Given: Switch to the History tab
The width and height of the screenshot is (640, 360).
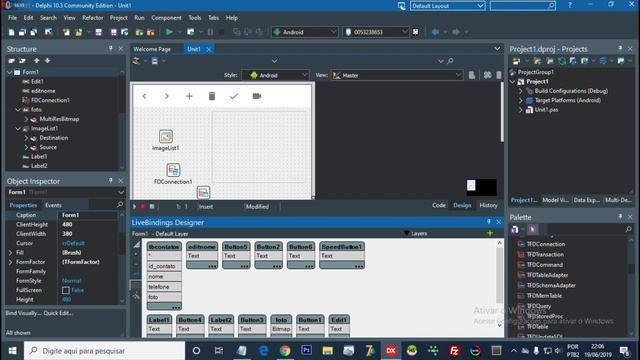Looking at the screenshot, I should (x=488, y=205).
